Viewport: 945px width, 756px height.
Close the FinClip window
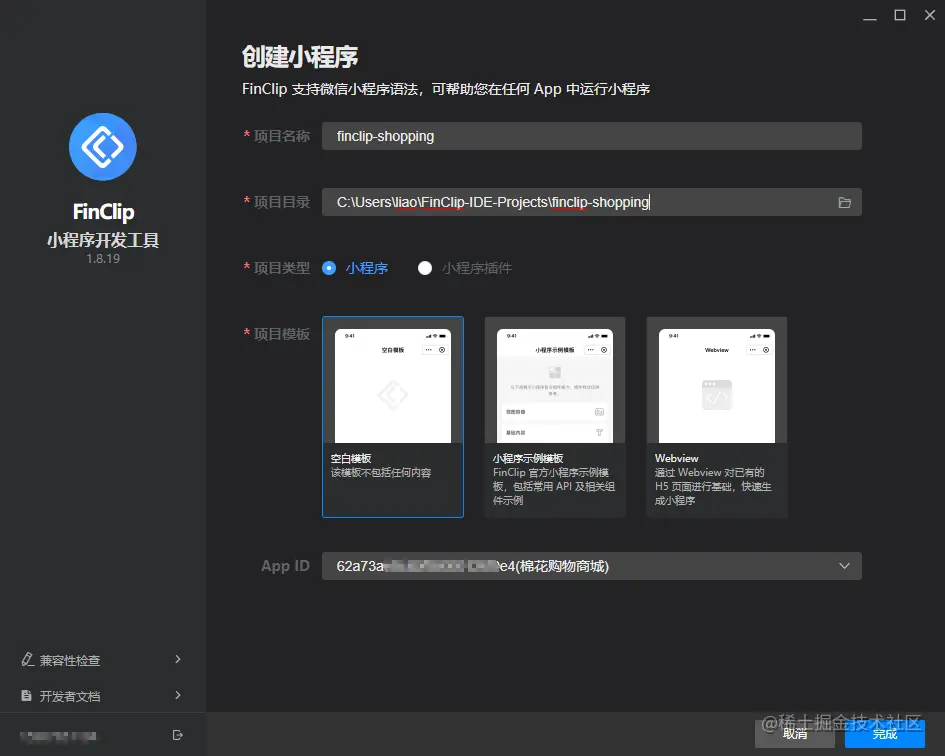[x=930, y=15]
